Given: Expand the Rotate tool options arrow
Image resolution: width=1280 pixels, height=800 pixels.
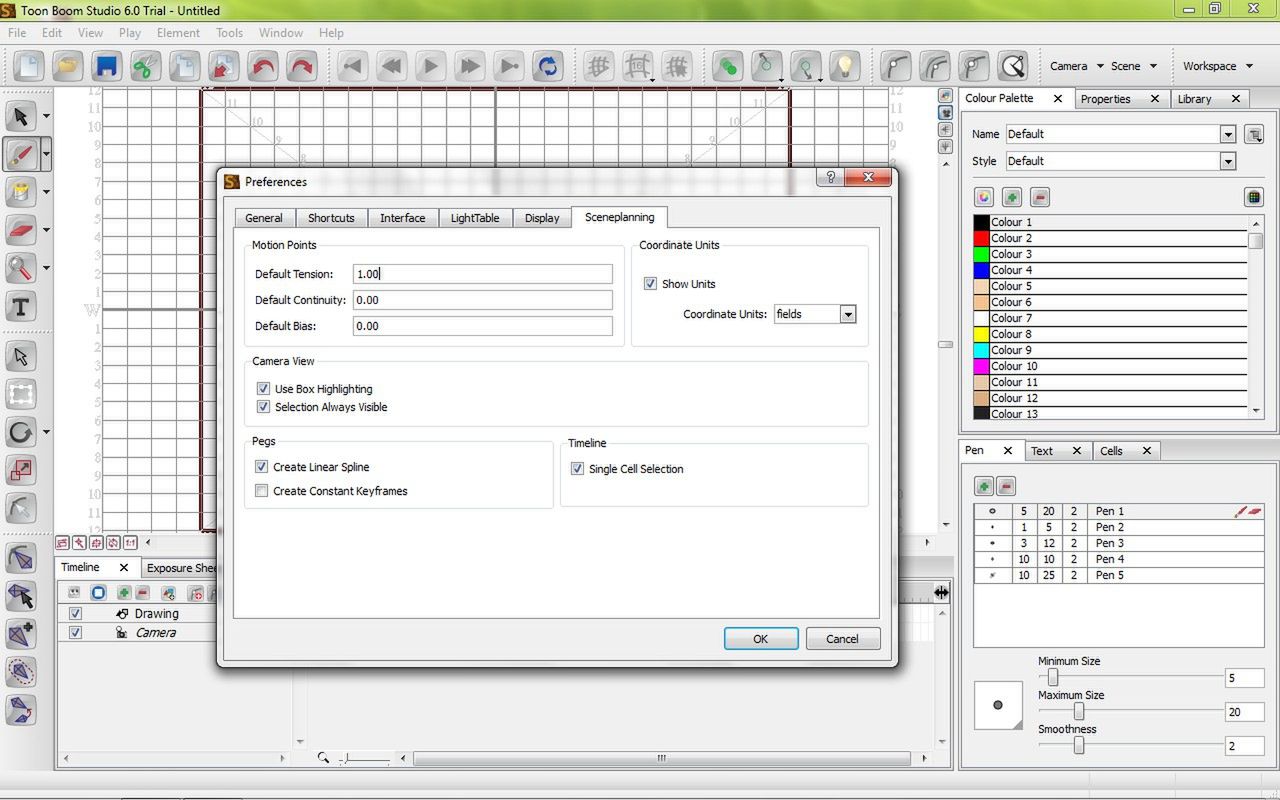Looking at the screenshot, I should click(x=46, y=433).
